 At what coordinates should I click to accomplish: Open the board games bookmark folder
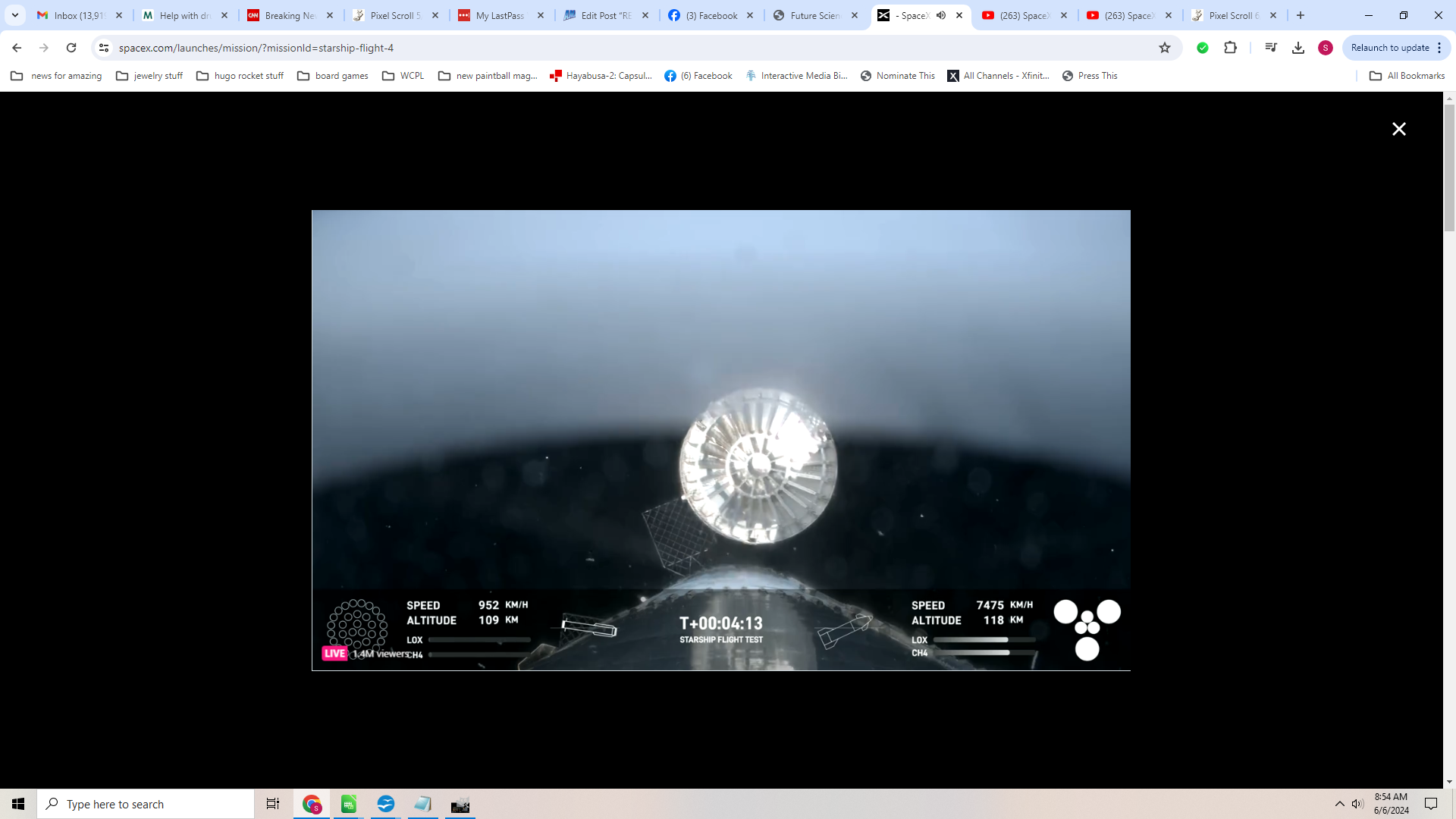point(333,76)
